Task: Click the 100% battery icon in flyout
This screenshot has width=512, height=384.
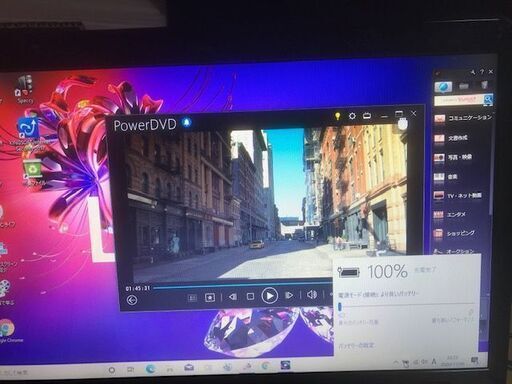Action: 349,272
